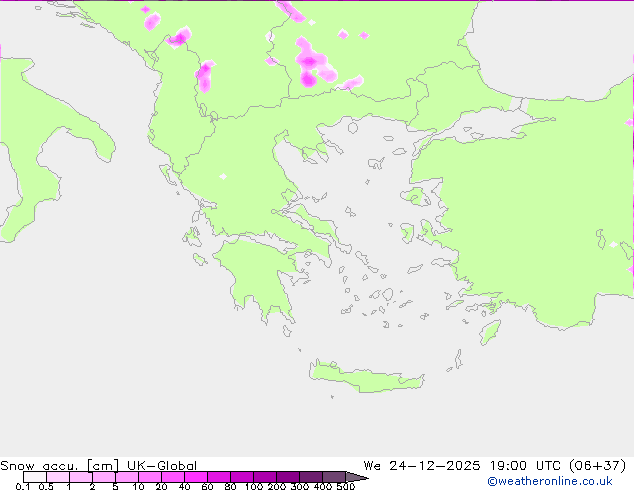Click the 60–80 cm legend swatch
The height and width of the screenshot is (490, 634).
[219, 477]
